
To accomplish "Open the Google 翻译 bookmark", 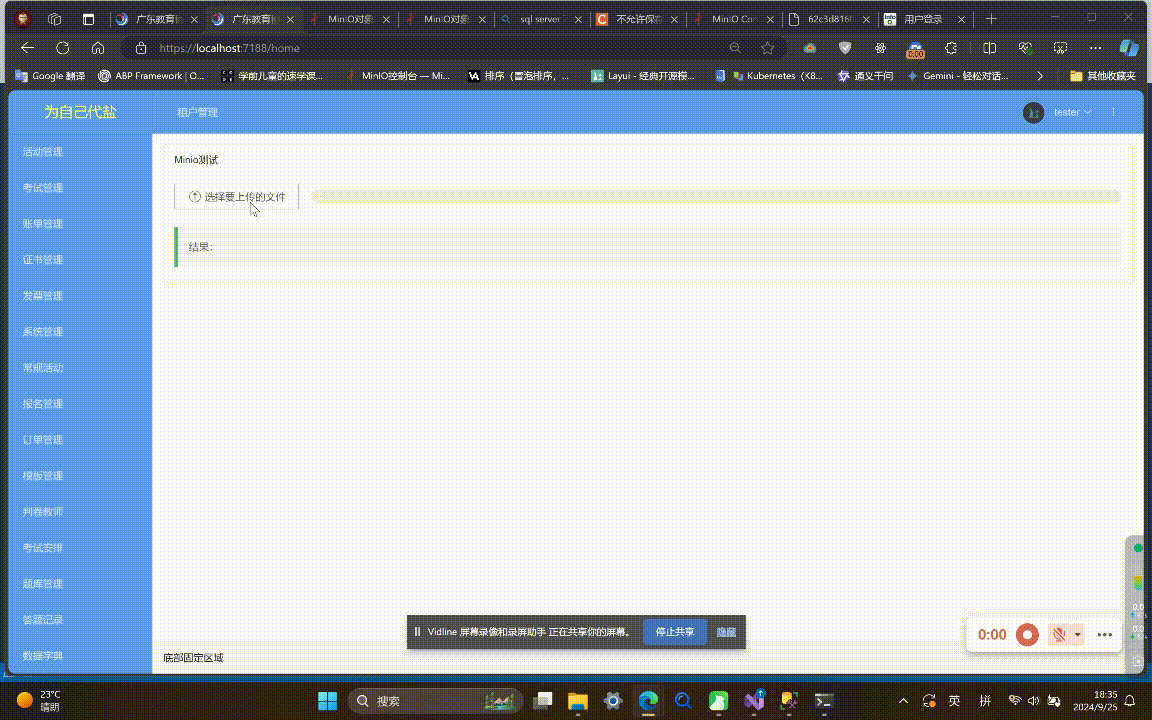I will [50, 76].
